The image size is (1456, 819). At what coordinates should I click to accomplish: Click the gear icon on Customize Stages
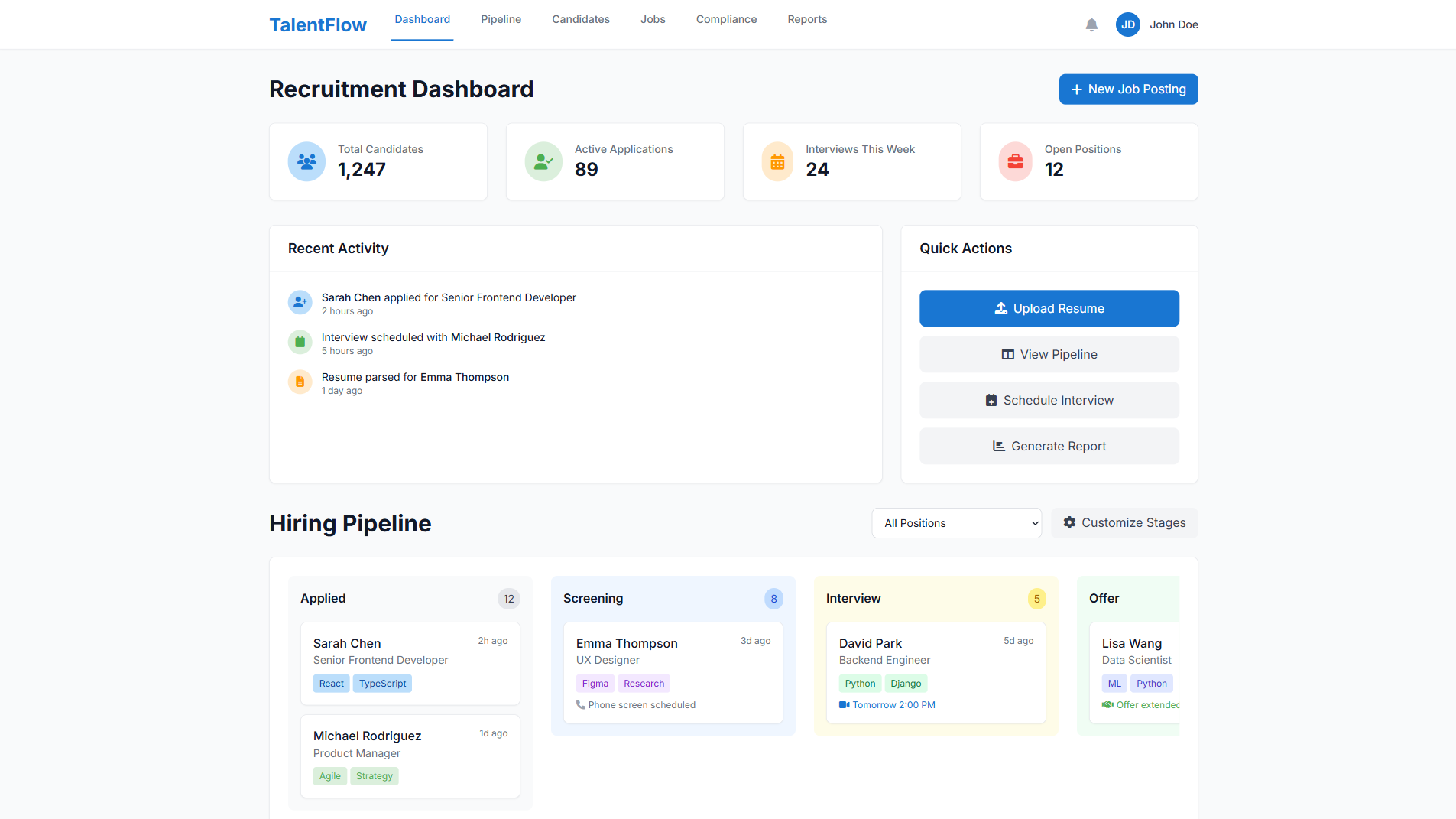tap(1069, 522)
